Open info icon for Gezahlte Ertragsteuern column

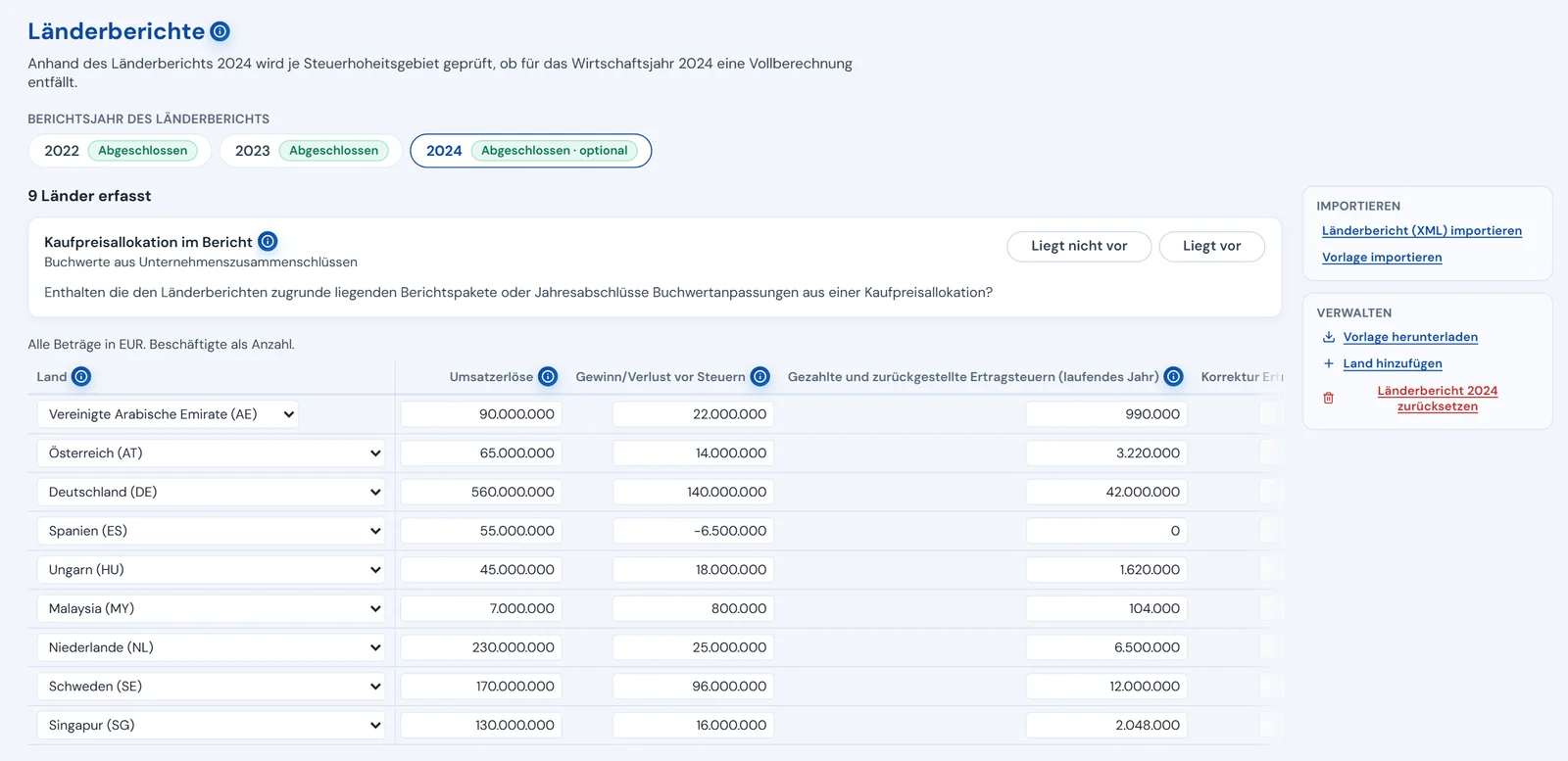click(x=1174, y=376)
